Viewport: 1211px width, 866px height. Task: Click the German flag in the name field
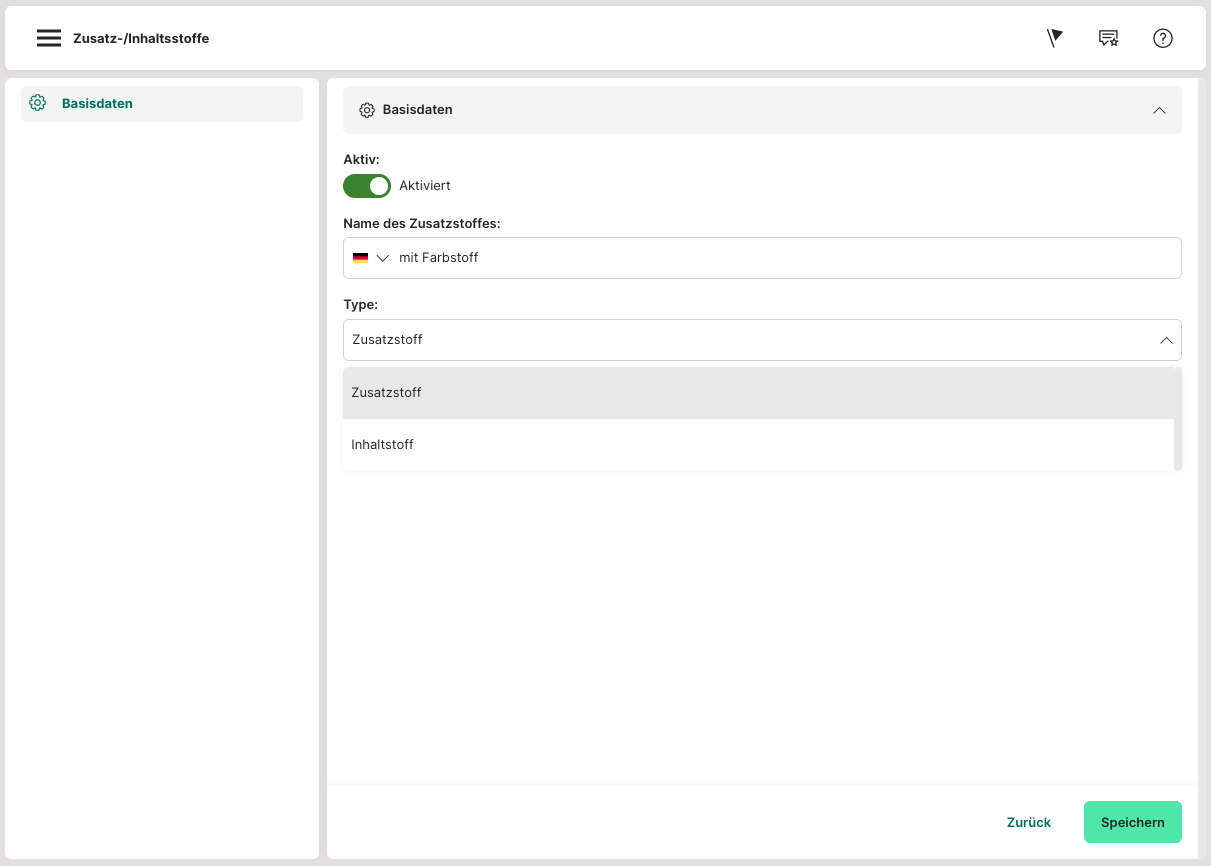[x=360, y=258]
